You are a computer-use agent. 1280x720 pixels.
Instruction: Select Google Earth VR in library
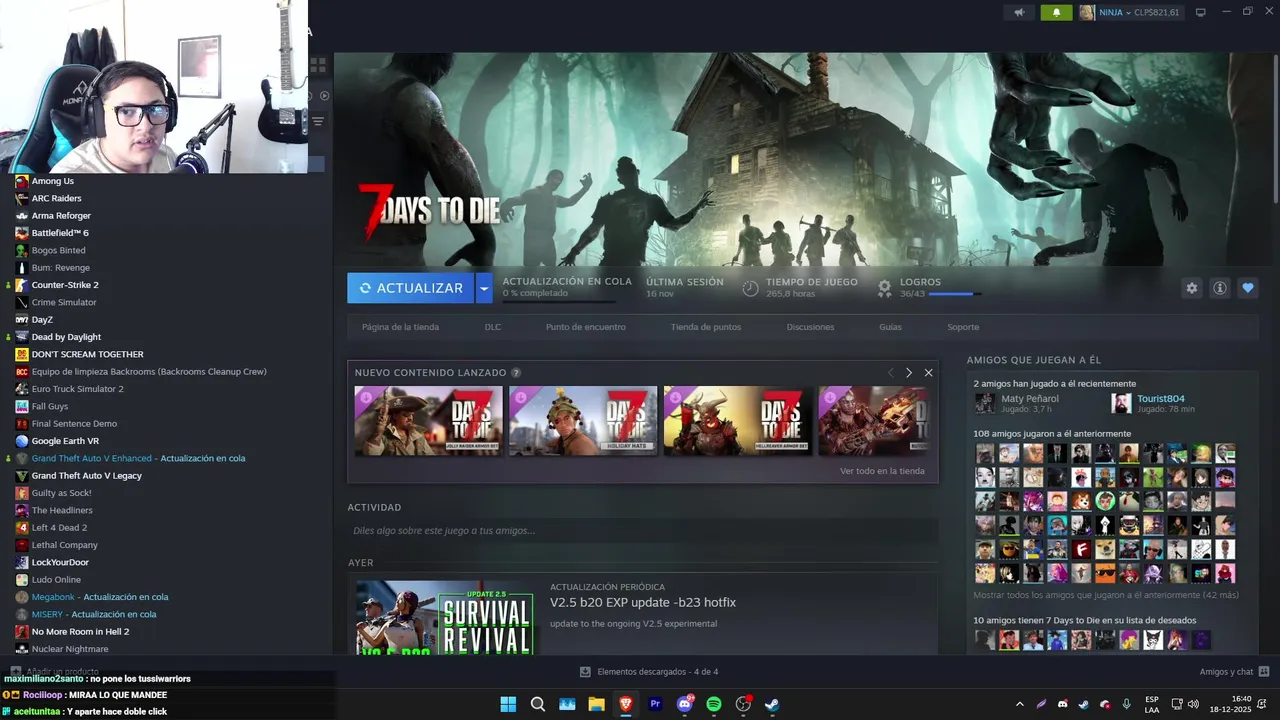[65, 441]
